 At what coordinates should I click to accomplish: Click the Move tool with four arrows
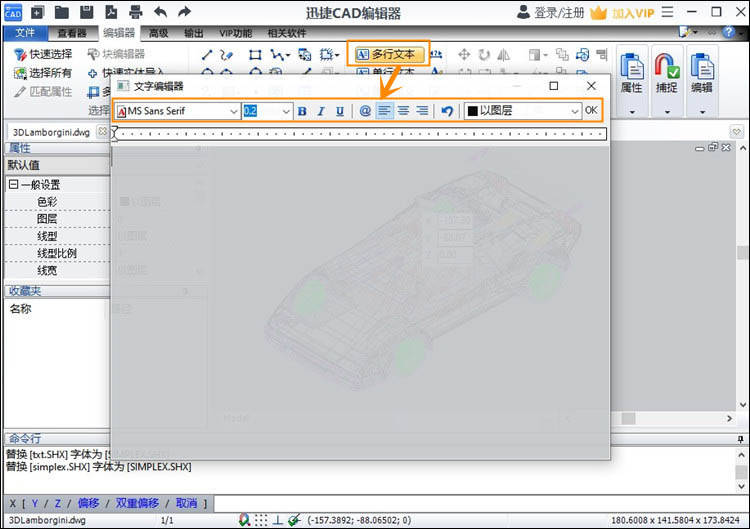(464, 55)
